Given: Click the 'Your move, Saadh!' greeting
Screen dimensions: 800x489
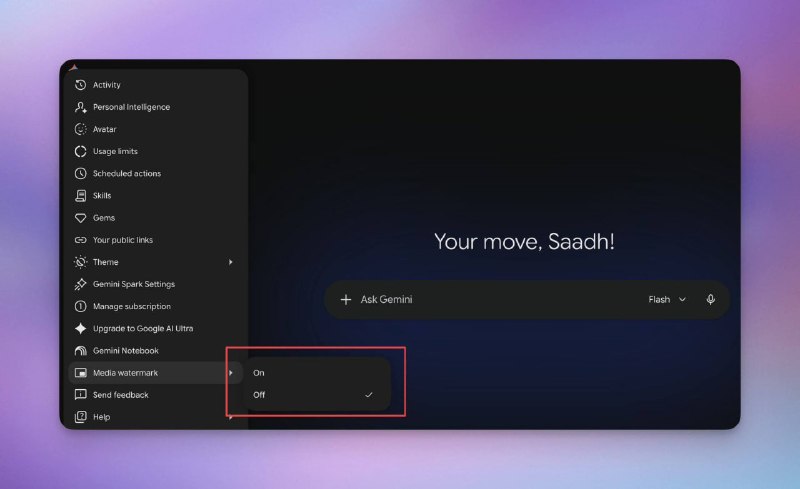Looking at the screenshot, I should (x=524, y=241).
